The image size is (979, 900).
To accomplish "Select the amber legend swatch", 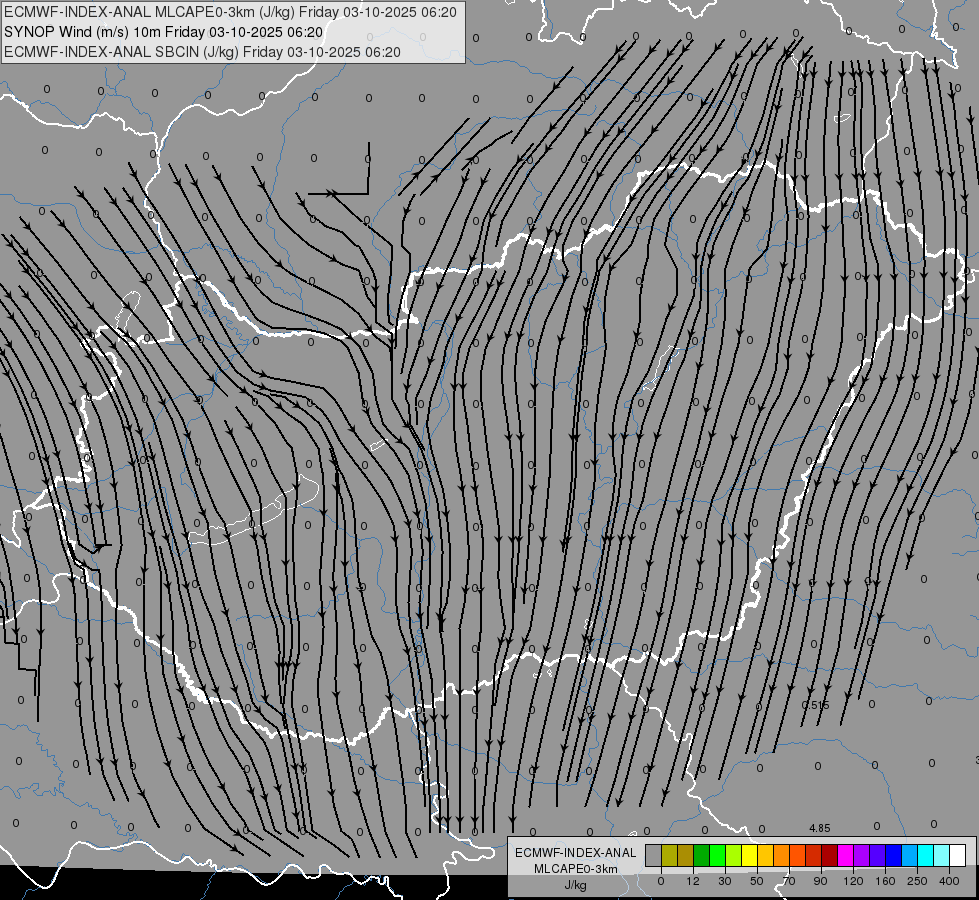I will click(x=766, y=855).
